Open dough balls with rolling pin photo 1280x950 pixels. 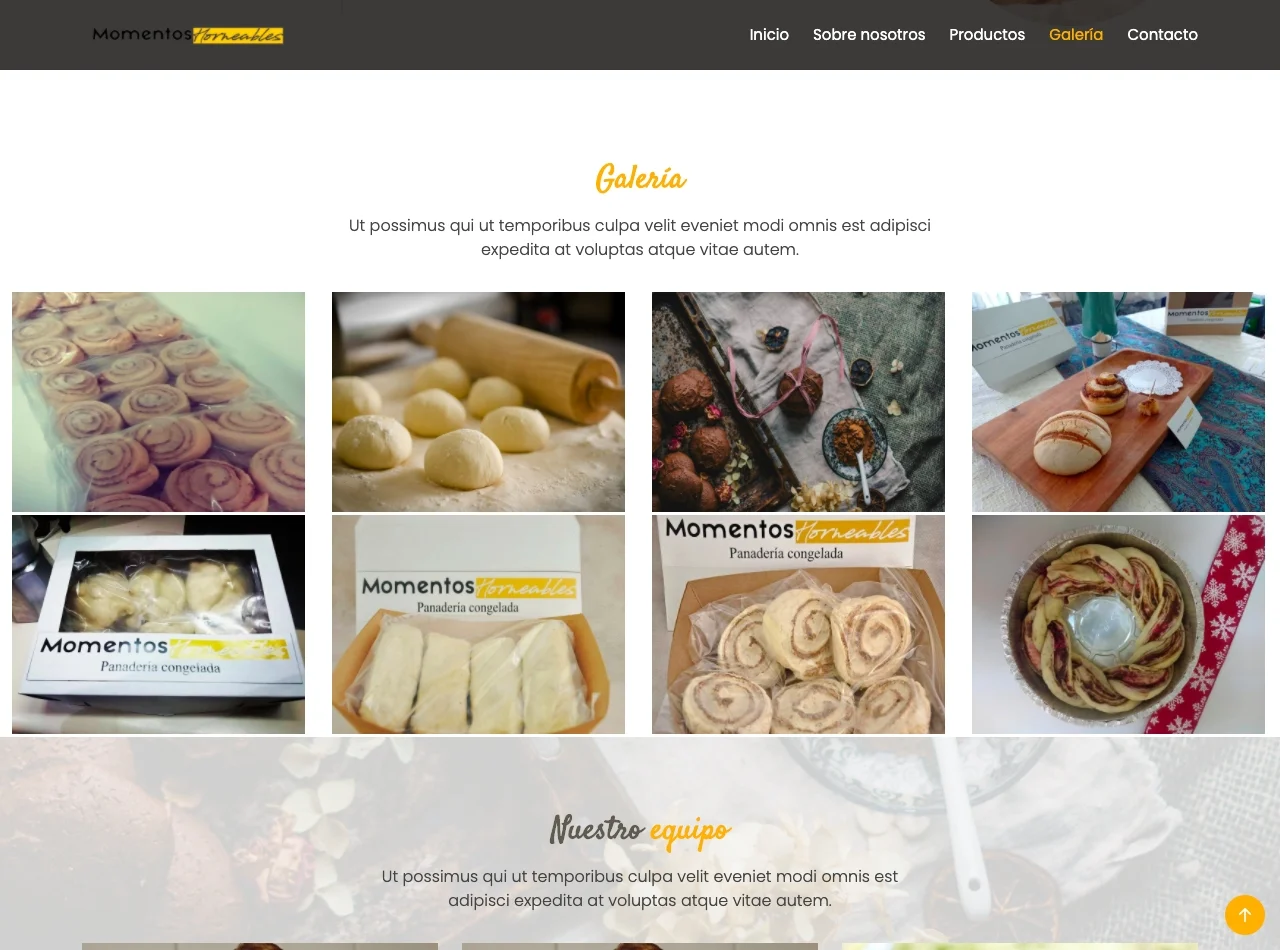coord(478,402)
